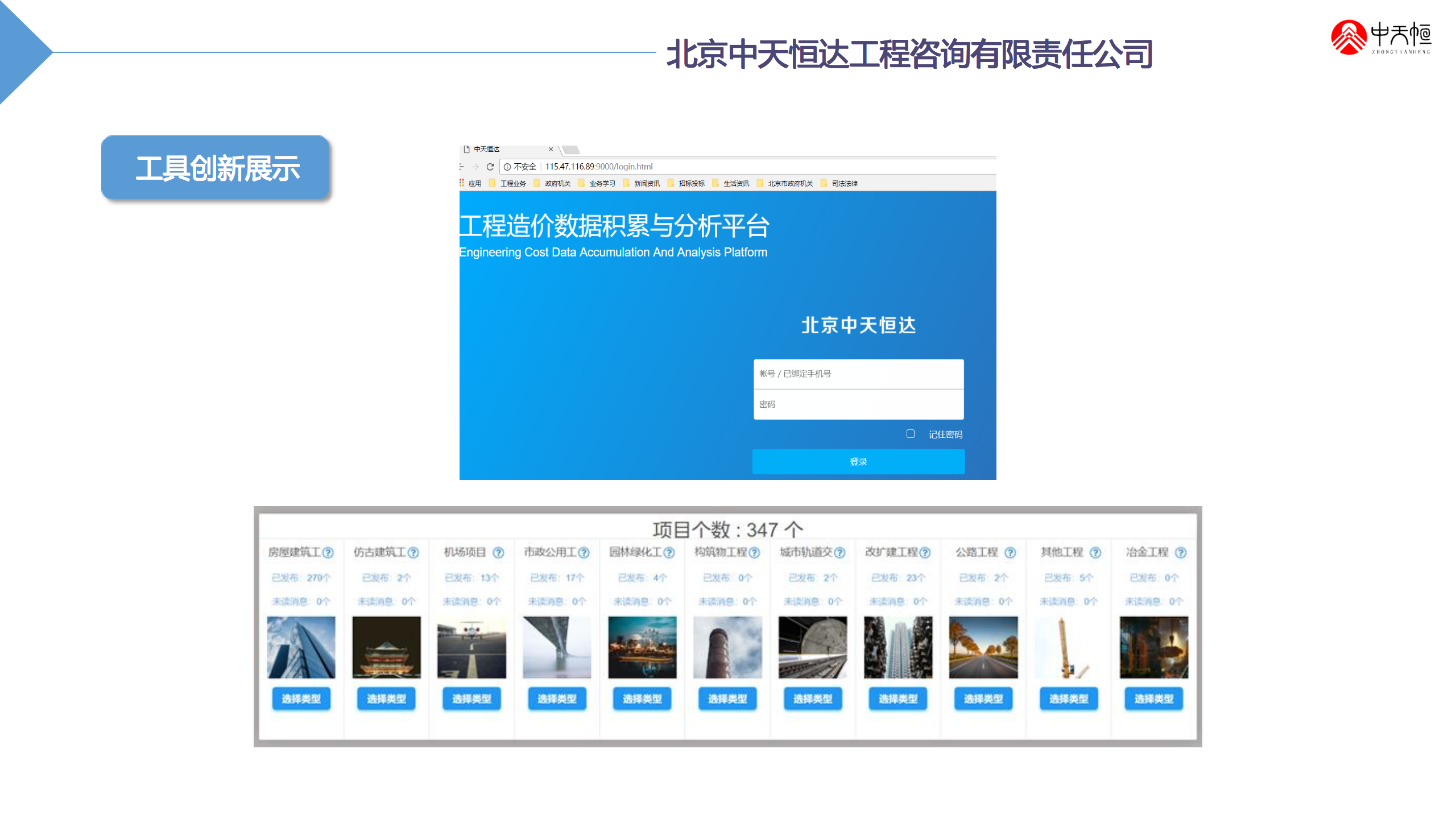Open the chimney tower thumbnail
1456x819 pixels.
[728, 647]
